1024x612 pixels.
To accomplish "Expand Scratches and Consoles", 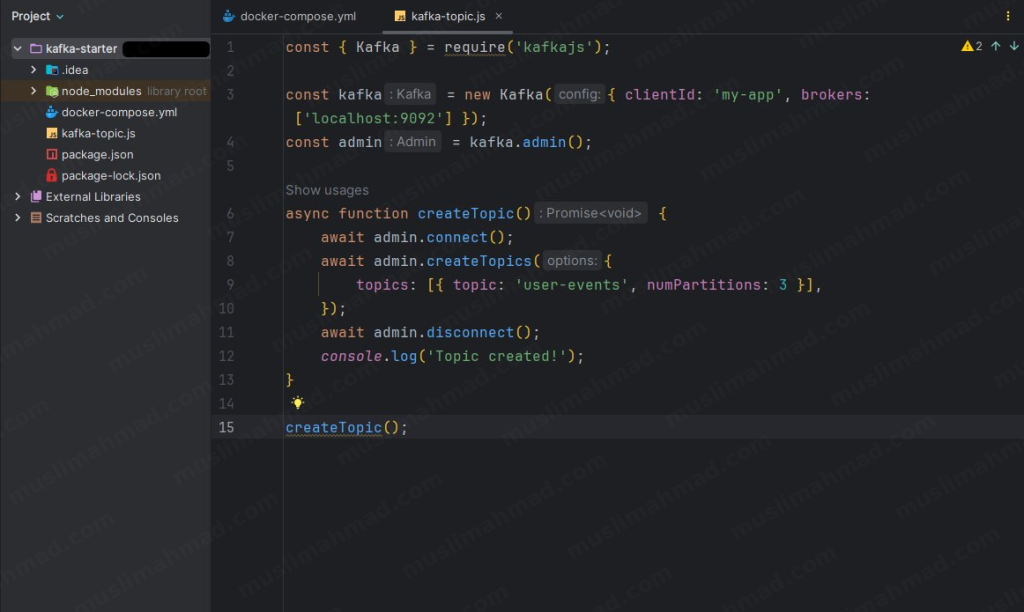I will click(16, 217).
